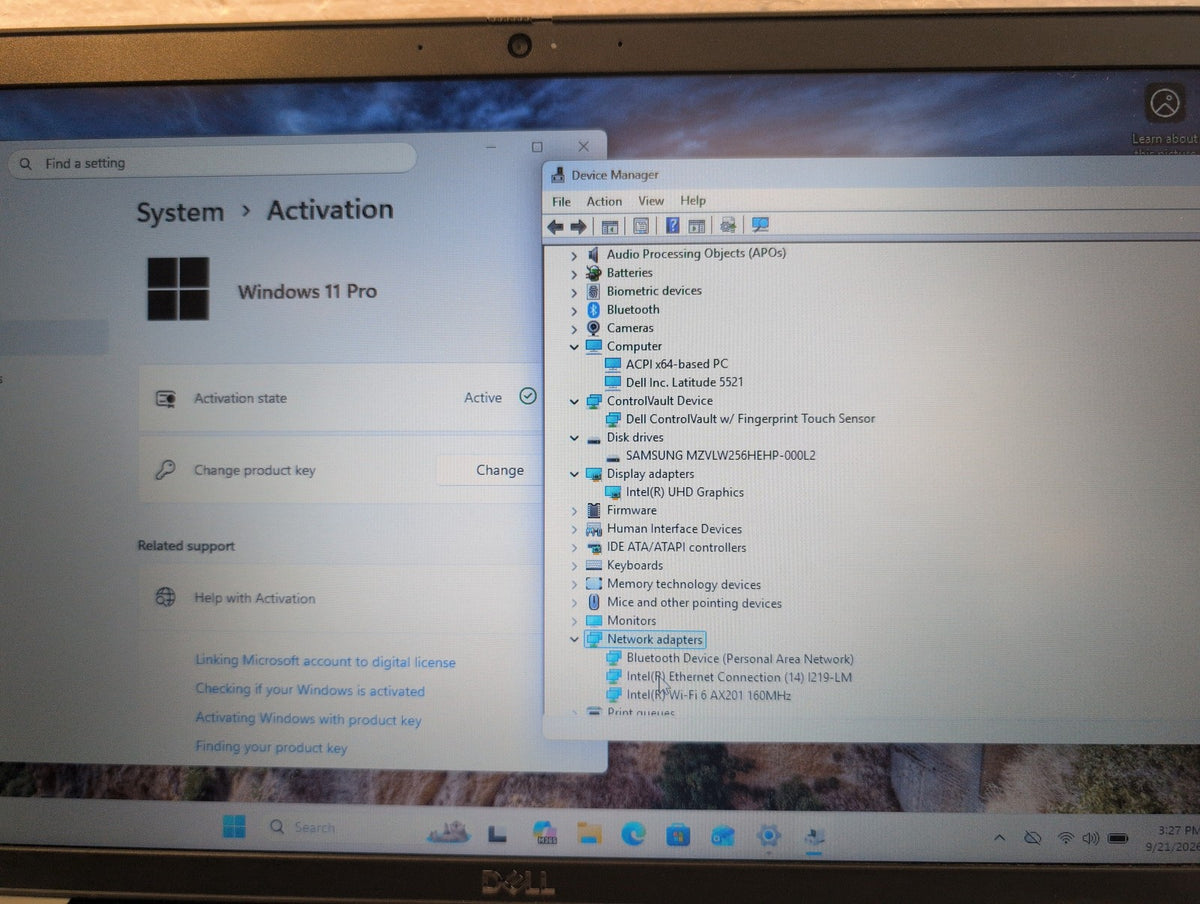Click the Cameras category icon in the tree
Screen dimensions: 1200x904
[594, 328]
